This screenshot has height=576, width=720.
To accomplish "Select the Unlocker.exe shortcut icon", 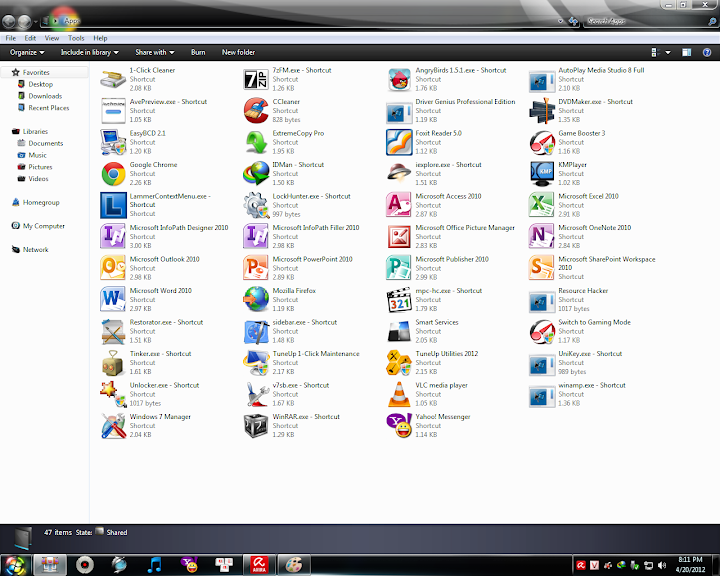I will click(x=113, y=394).
